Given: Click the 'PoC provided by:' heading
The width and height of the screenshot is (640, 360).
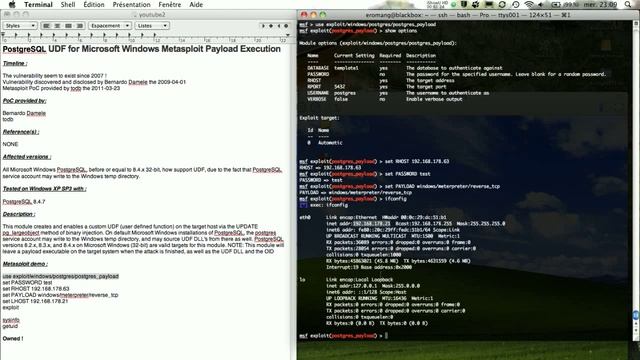Looking at the screenshot, I should point(24,100).
